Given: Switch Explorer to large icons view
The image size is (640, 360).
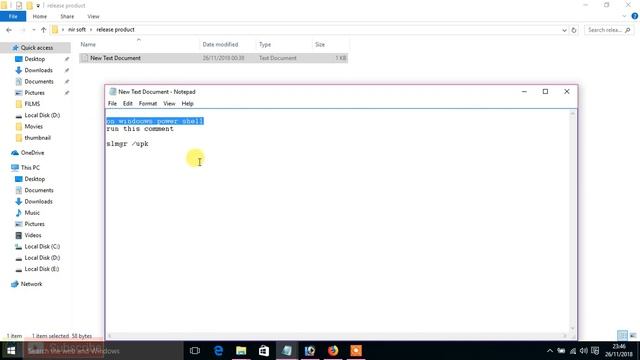Looking at the screenshot, I should [x=633, y=336].
